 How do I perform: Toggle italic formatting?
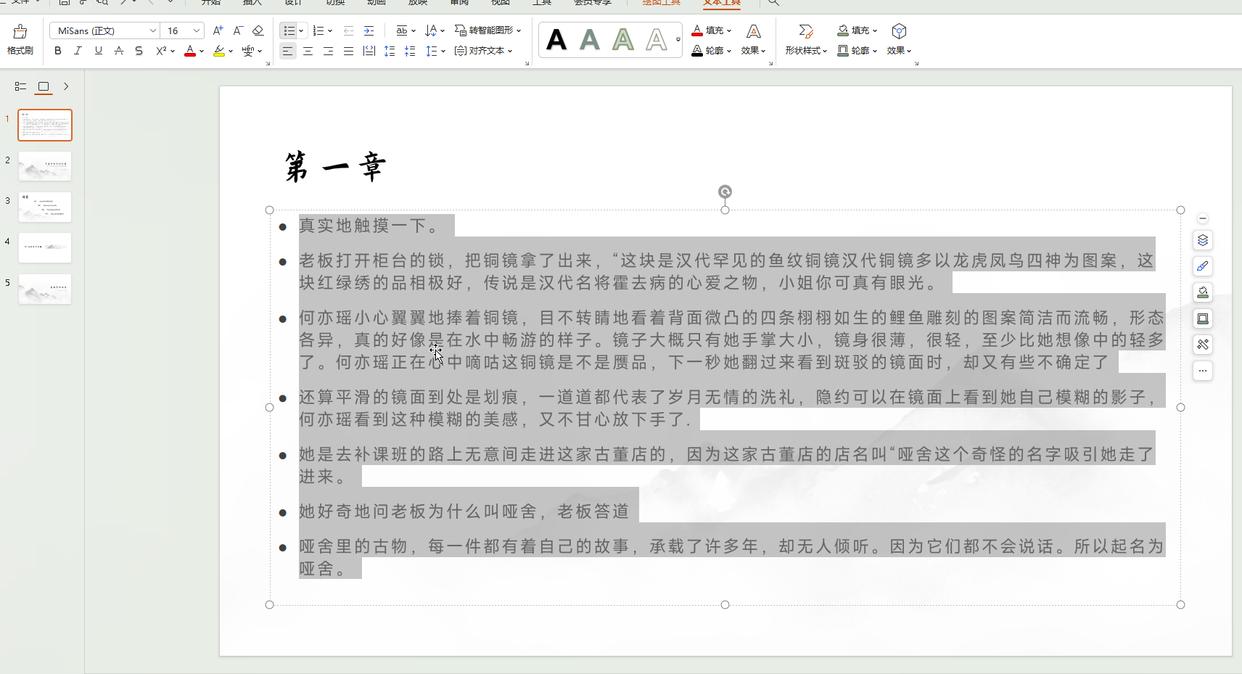(x=78, y=51)
